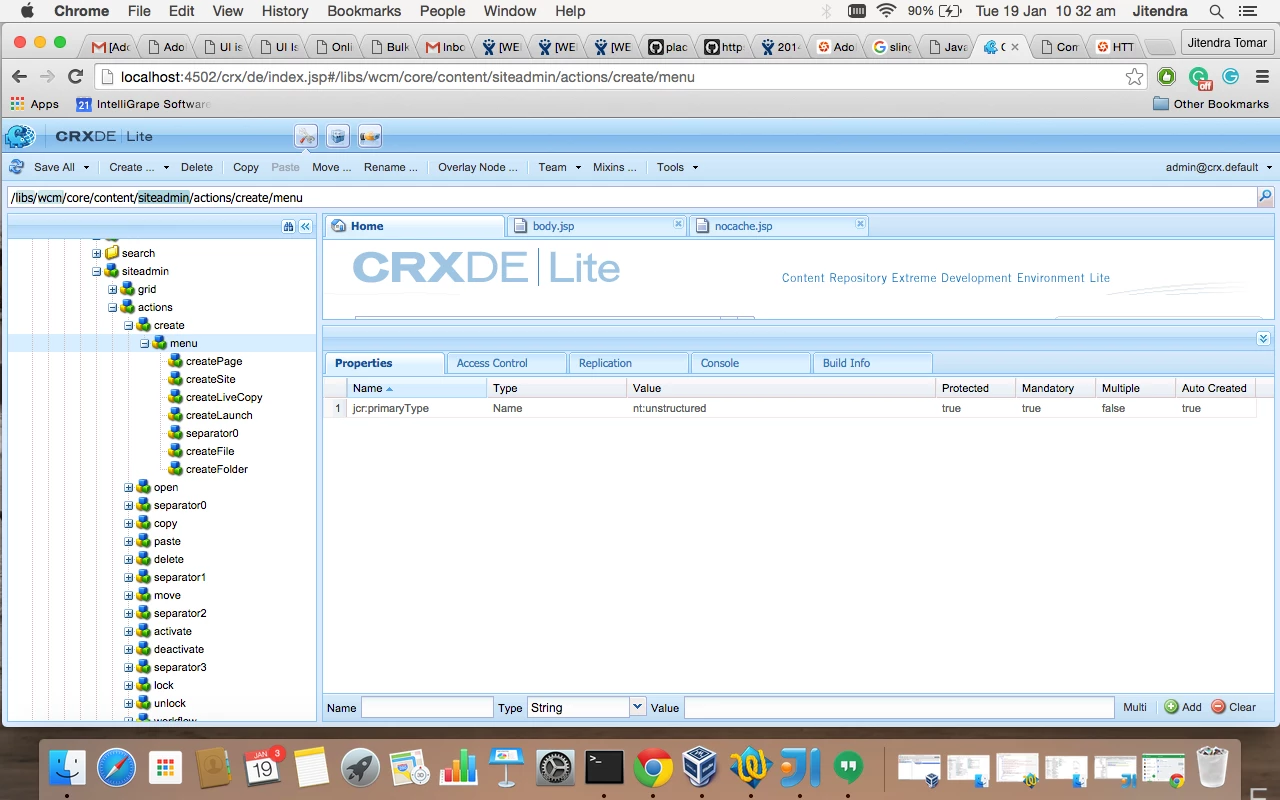Click the tree sync icon in navigator header
This screenshot has width=1280, height=800.
point(289,227)
